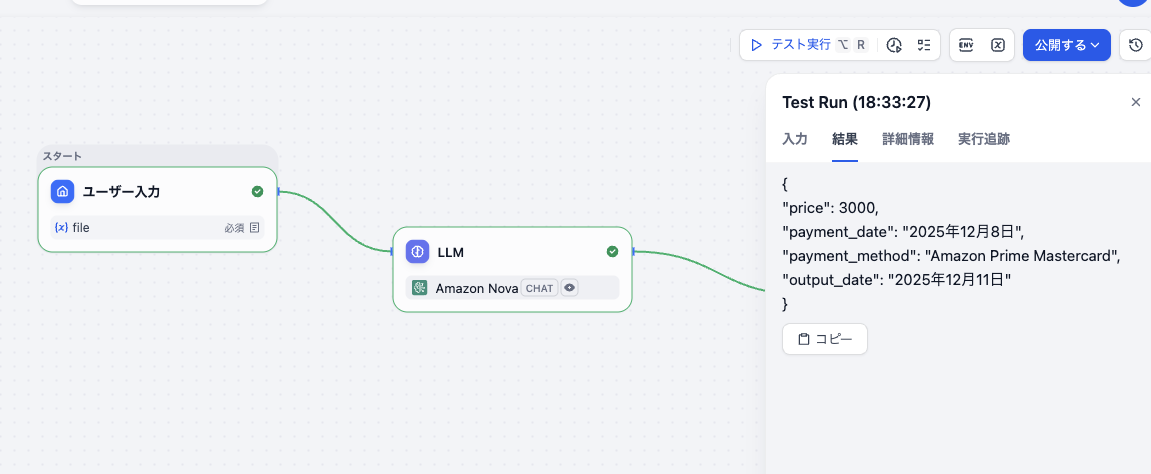Image resolution: width=1151 pixels, height=474 pixels.
Task: Click the {x} variable icon beside file
Action: [62, 227]
